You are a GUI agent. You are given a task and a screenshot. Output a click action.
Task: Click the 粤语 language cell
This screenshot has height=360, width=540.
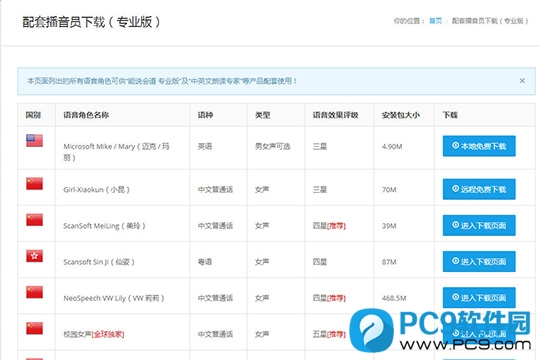(x=205, y=262)
